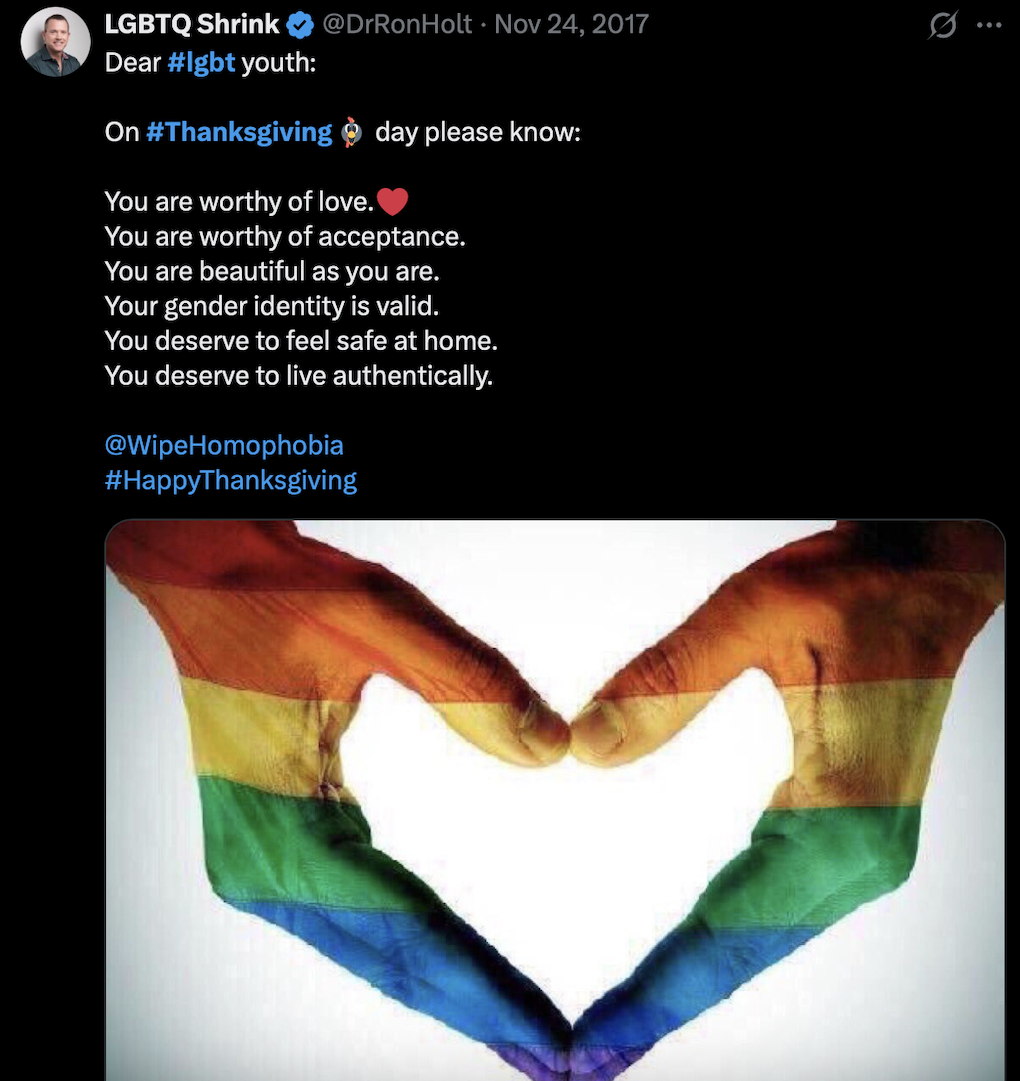Click the "Your gender identity is valid." line

pyautogui.click(x=271, y=306)
